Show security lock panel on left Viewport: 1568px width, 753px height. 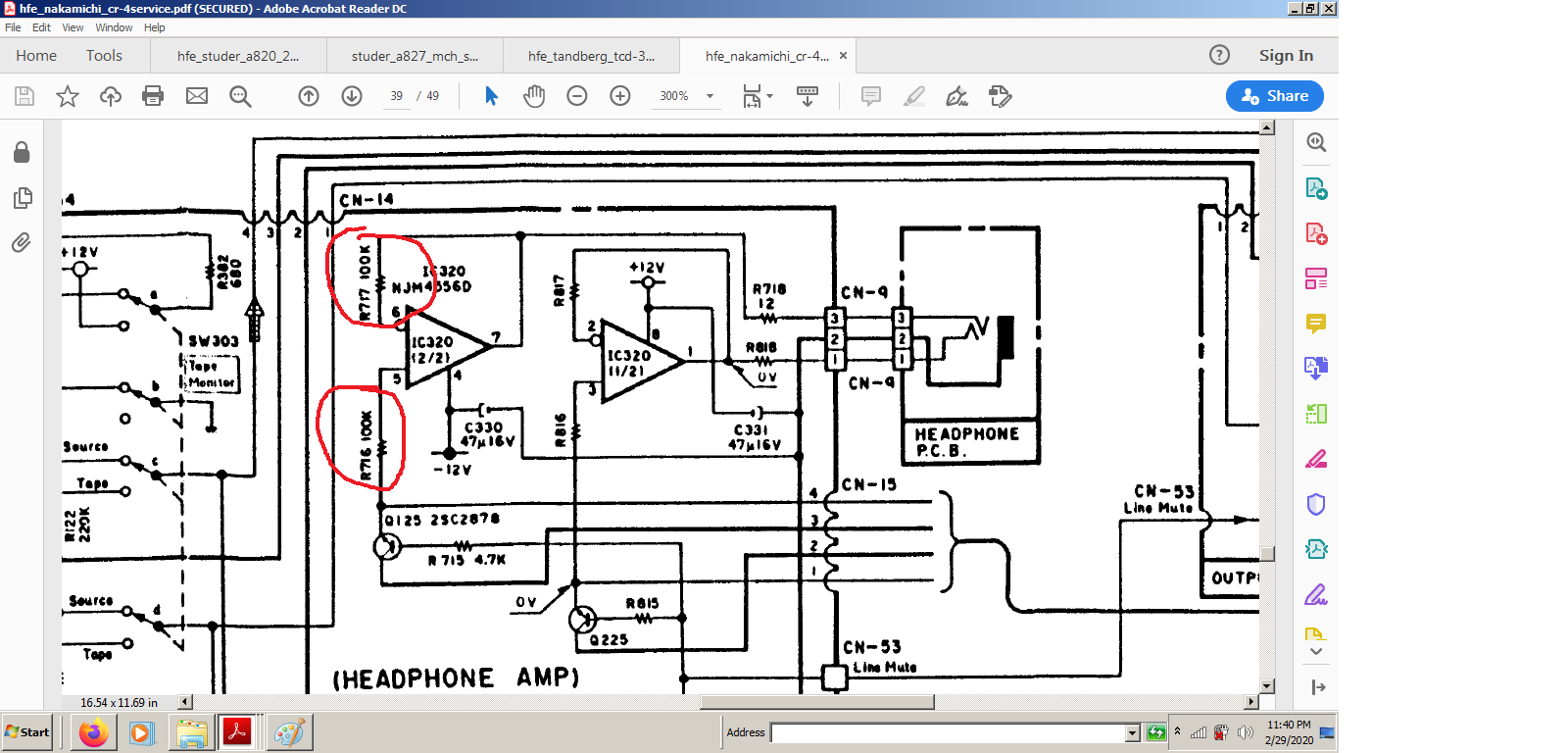tap(22, 152)
